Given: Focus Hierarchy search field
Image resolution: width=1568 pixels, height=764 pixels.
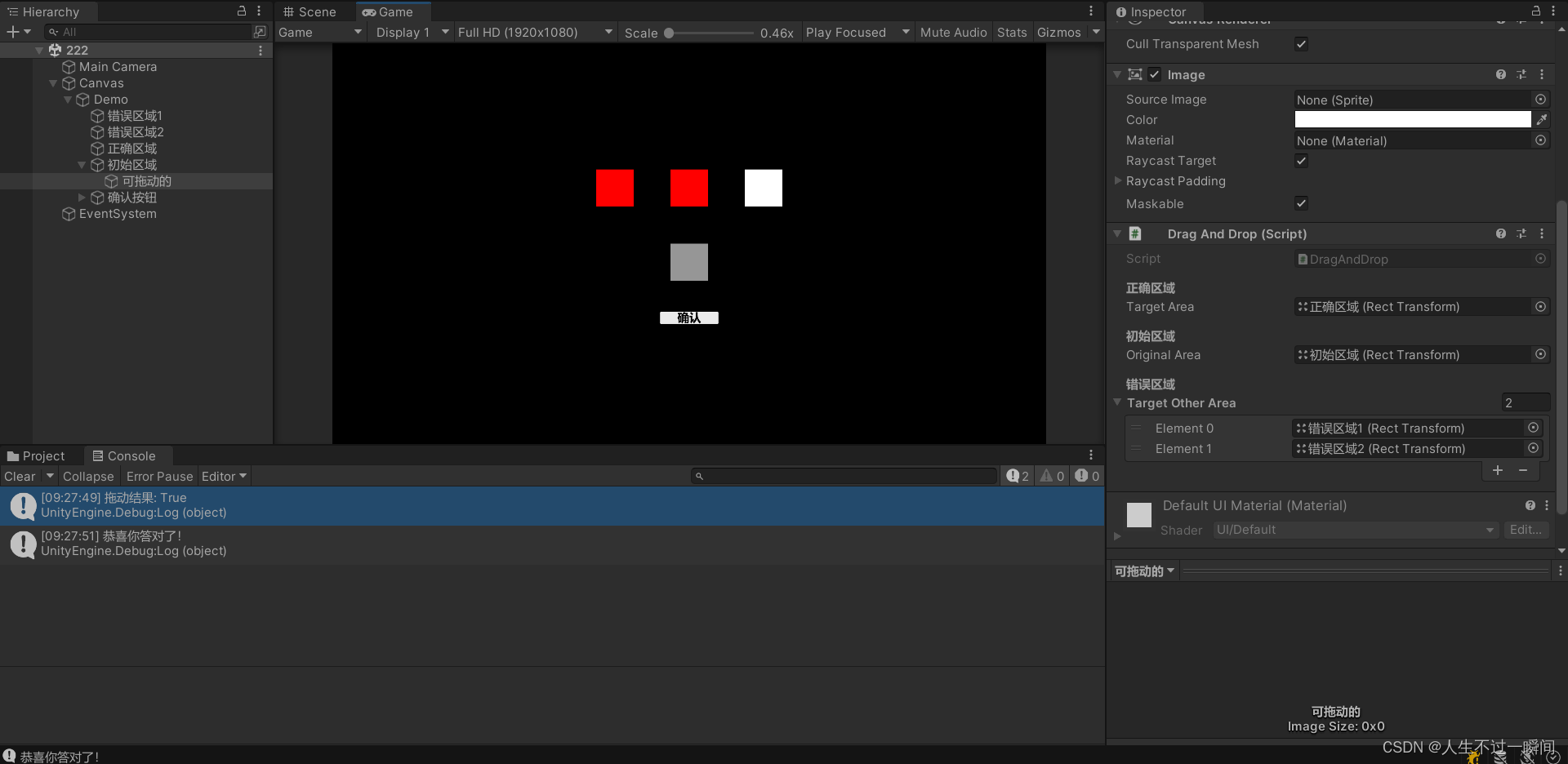Looking at the screenshot, I should (147, 32).
